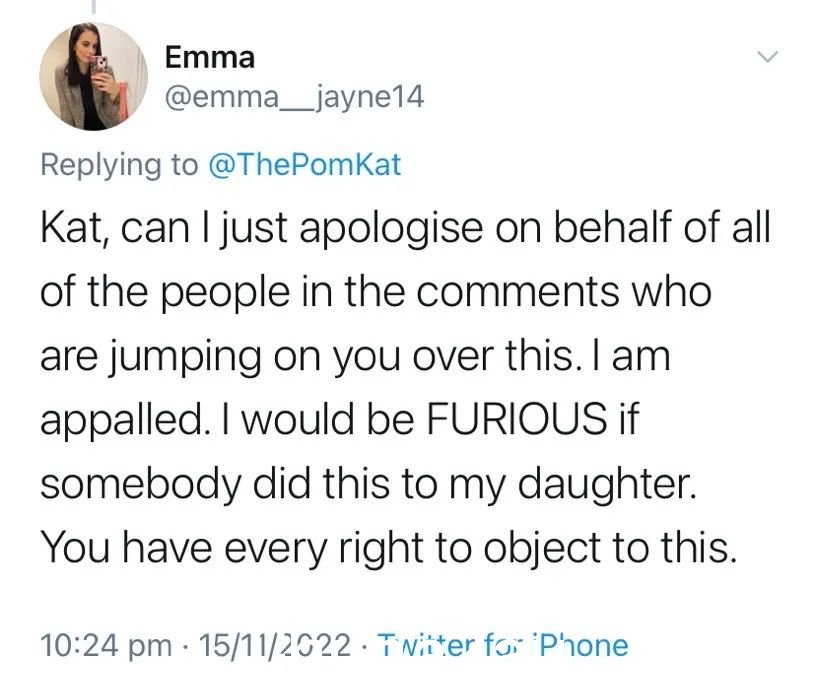Open the @ThePomKat profile link
This screenshot has width=816, height=680.
304,165
